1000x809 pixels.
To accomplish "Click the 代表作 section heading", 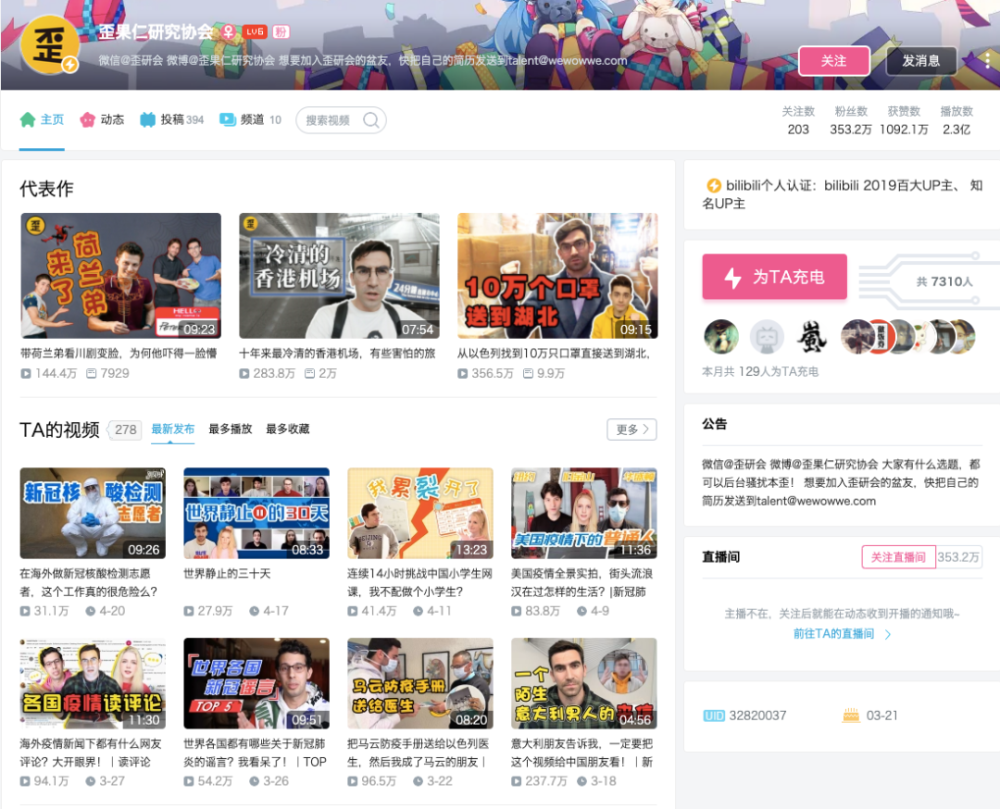I will tap(47, 189).
